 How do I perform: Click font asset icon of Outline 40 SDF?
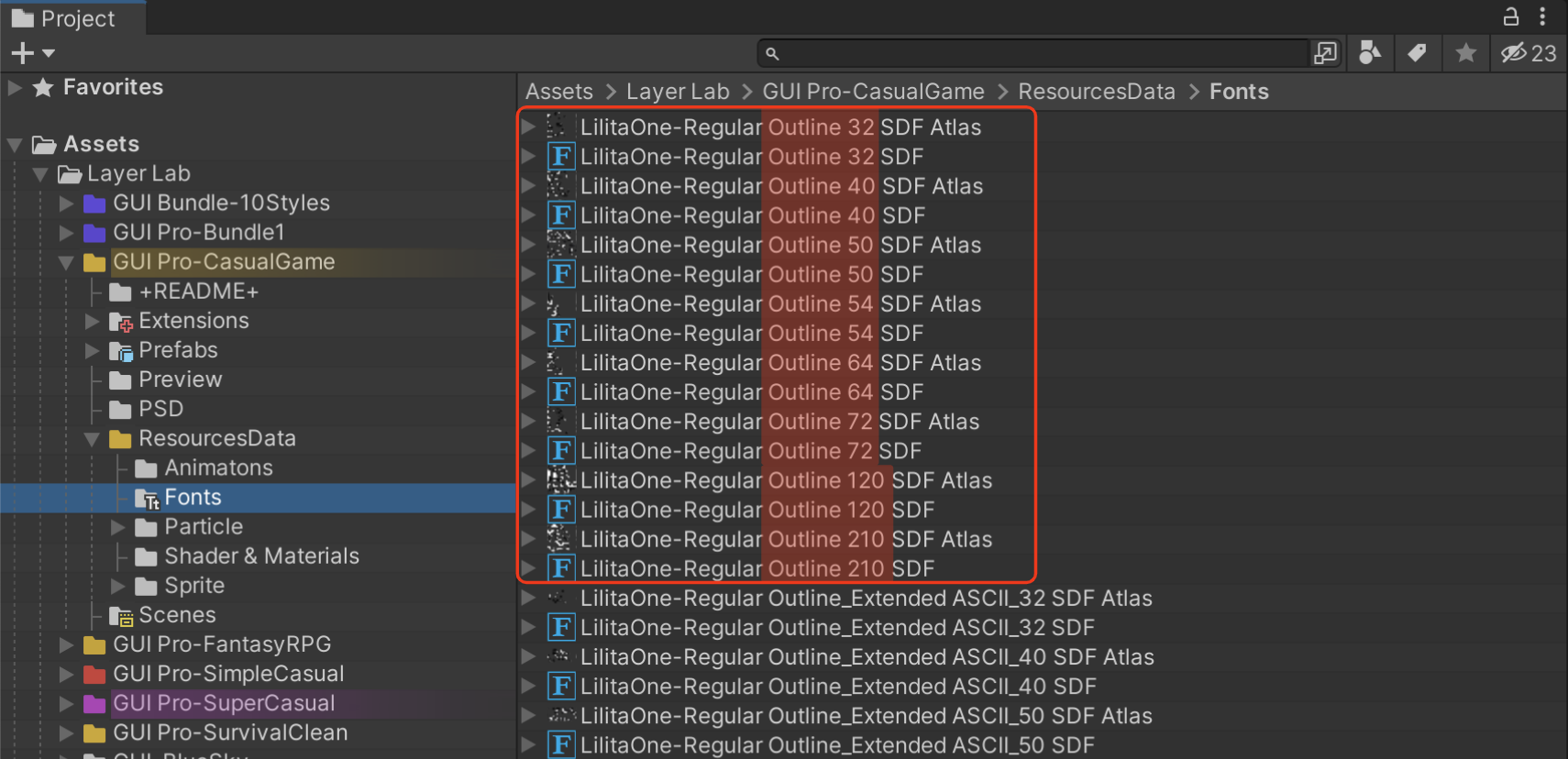tap(561, 215)
